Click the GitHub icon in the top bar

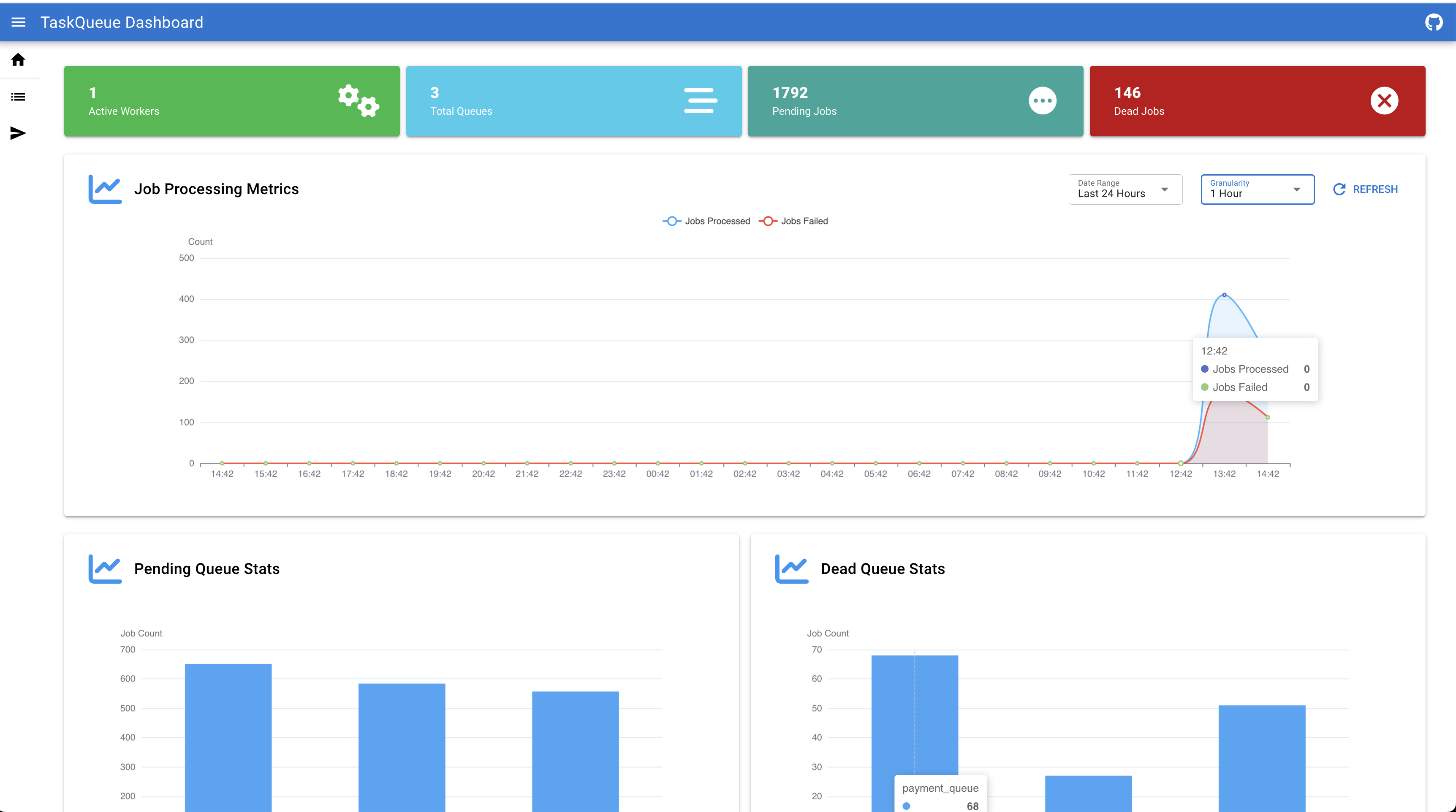coord(1435,22)
